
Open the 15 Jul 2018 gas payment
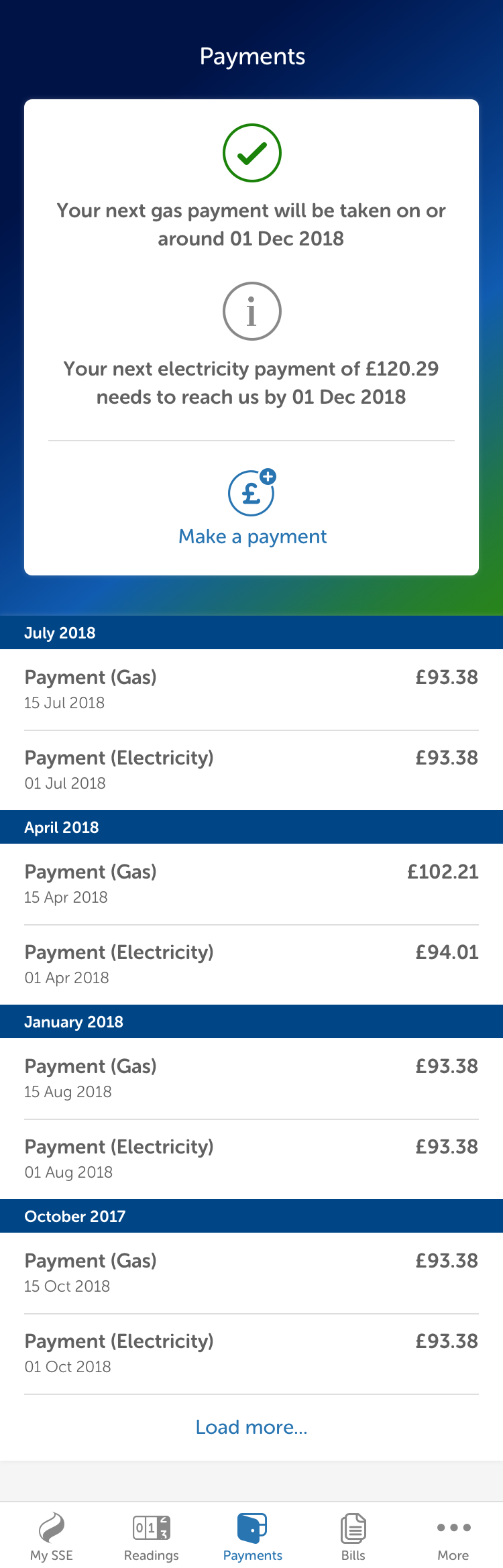pos(251,689)
